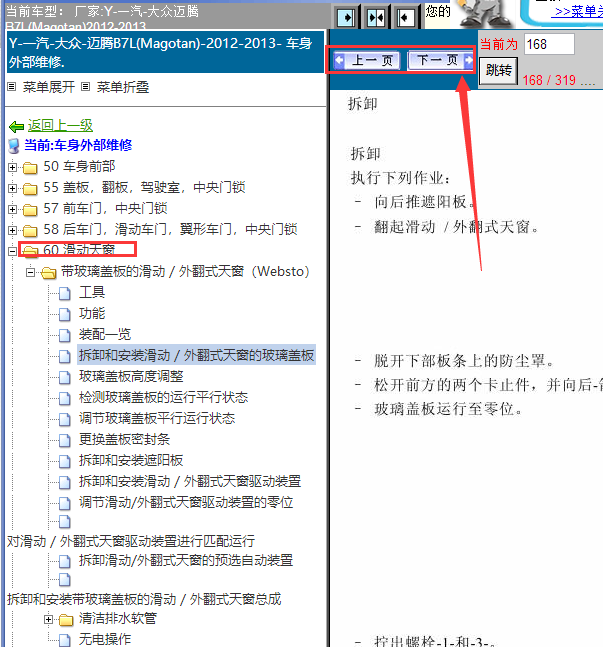This screenshot has width=603, height=647.
Task: Expand the 50 车身前部 tree node
Action: coord(12,168)
